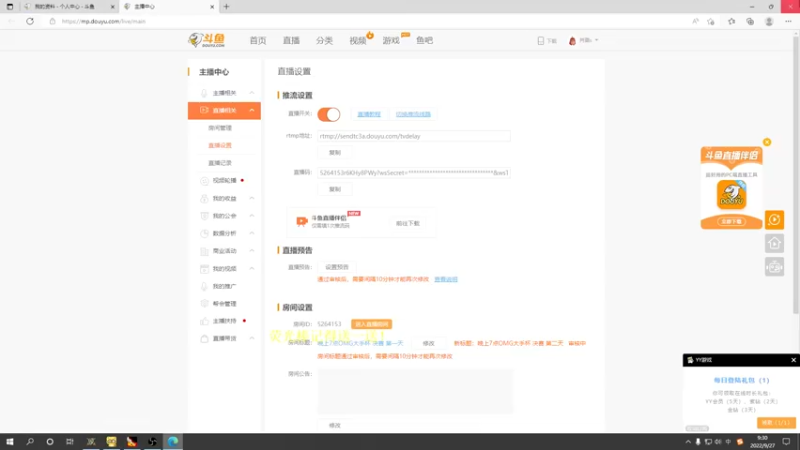
Task: Click 修改 next to the room title
Action: pyautogui.click(x=429, y=343)
